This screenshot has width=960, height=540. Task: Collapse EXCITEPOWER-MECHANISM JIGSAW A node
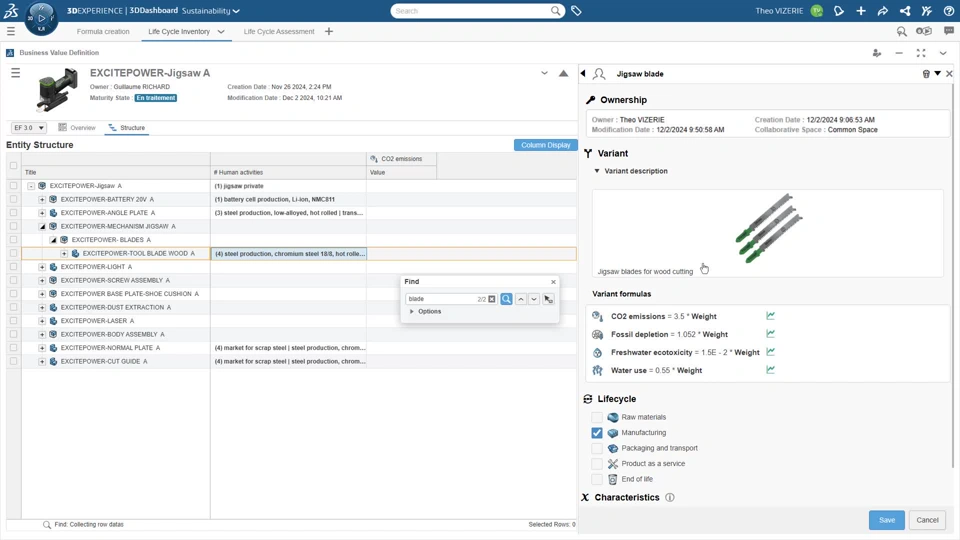click(42, 227)
